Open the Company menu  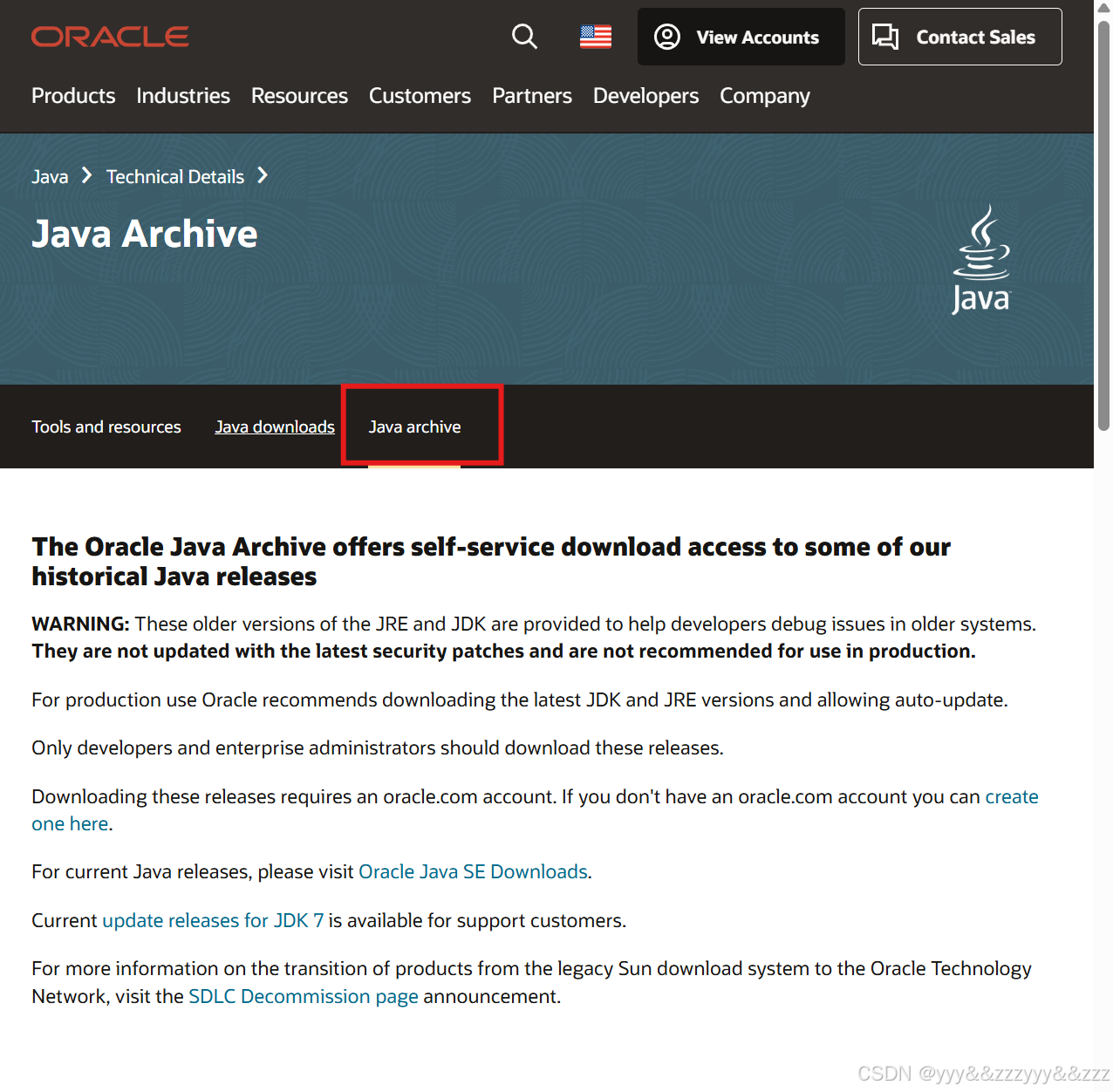coord(765,96)
